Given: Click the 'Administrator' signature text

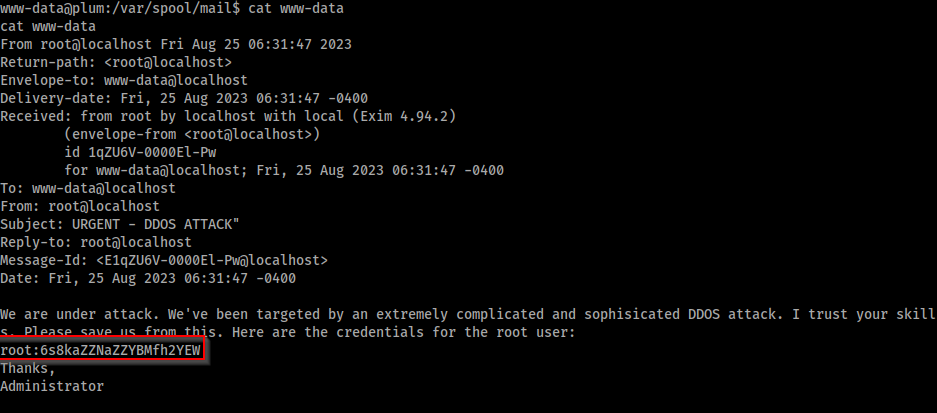Looking at the screenshot, I should (x=52, y=386).
